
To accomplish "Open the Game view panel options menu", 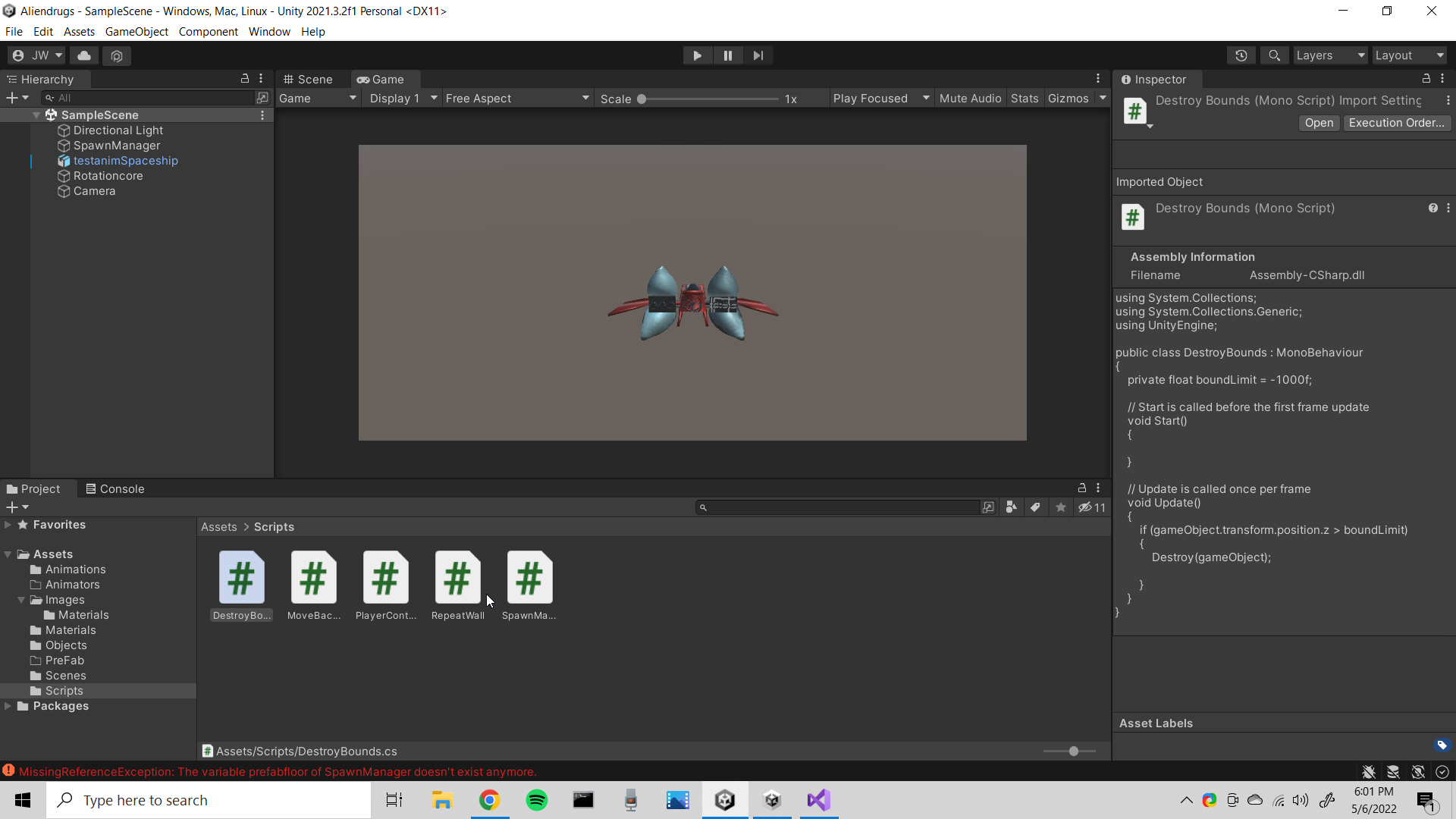I will [x=1097, y=78].
